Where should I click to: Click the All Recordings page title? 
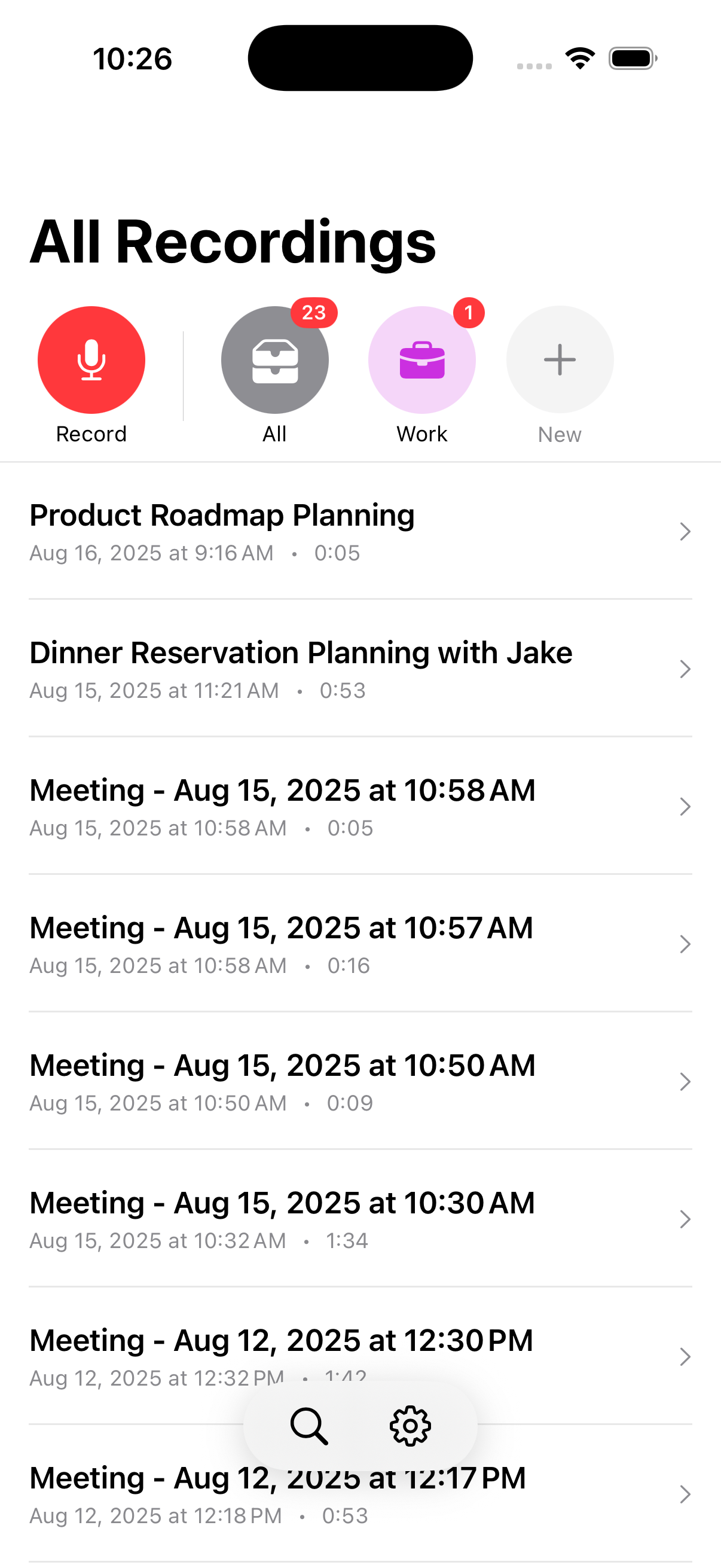coord(233,242)
